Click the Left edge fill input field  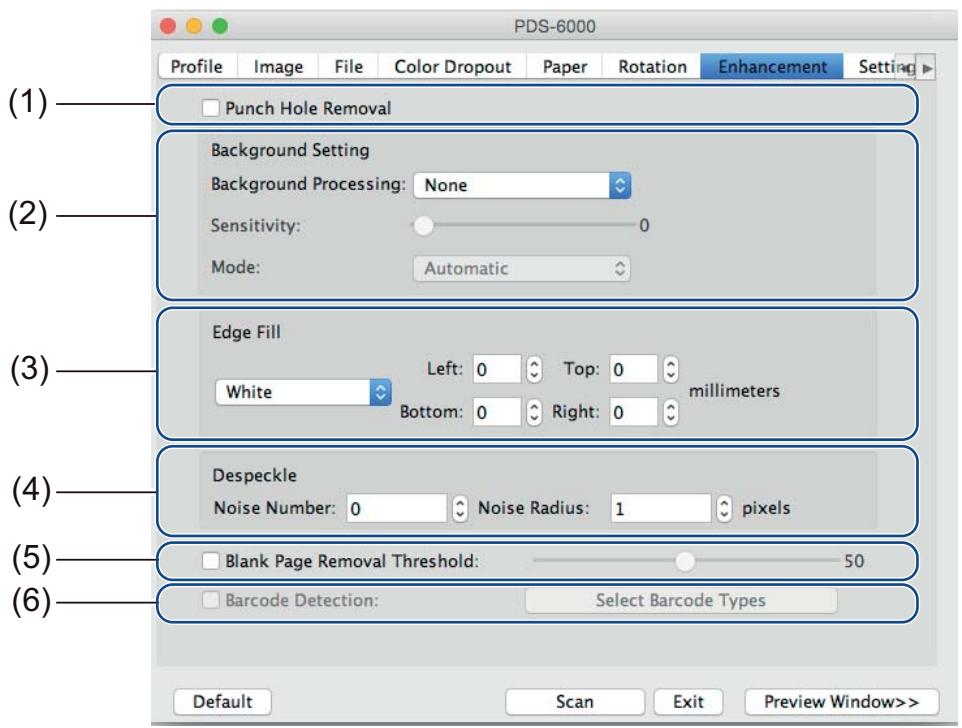498,369
